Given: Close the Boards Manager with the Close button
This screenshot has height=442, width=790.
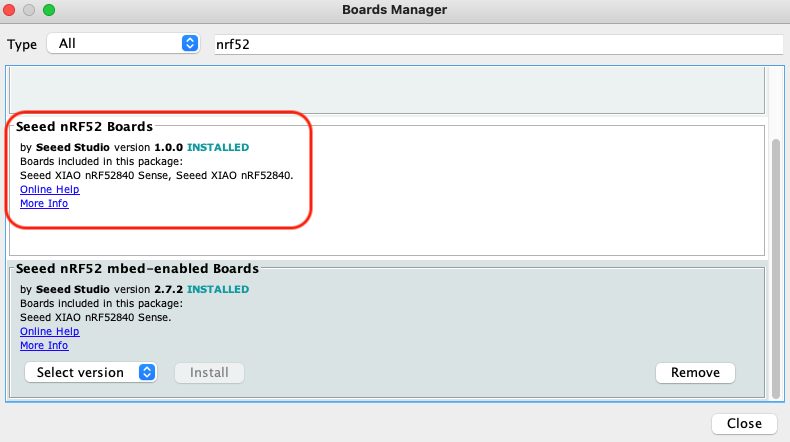Looking at the screenshot, I should (x=744, y=424).
